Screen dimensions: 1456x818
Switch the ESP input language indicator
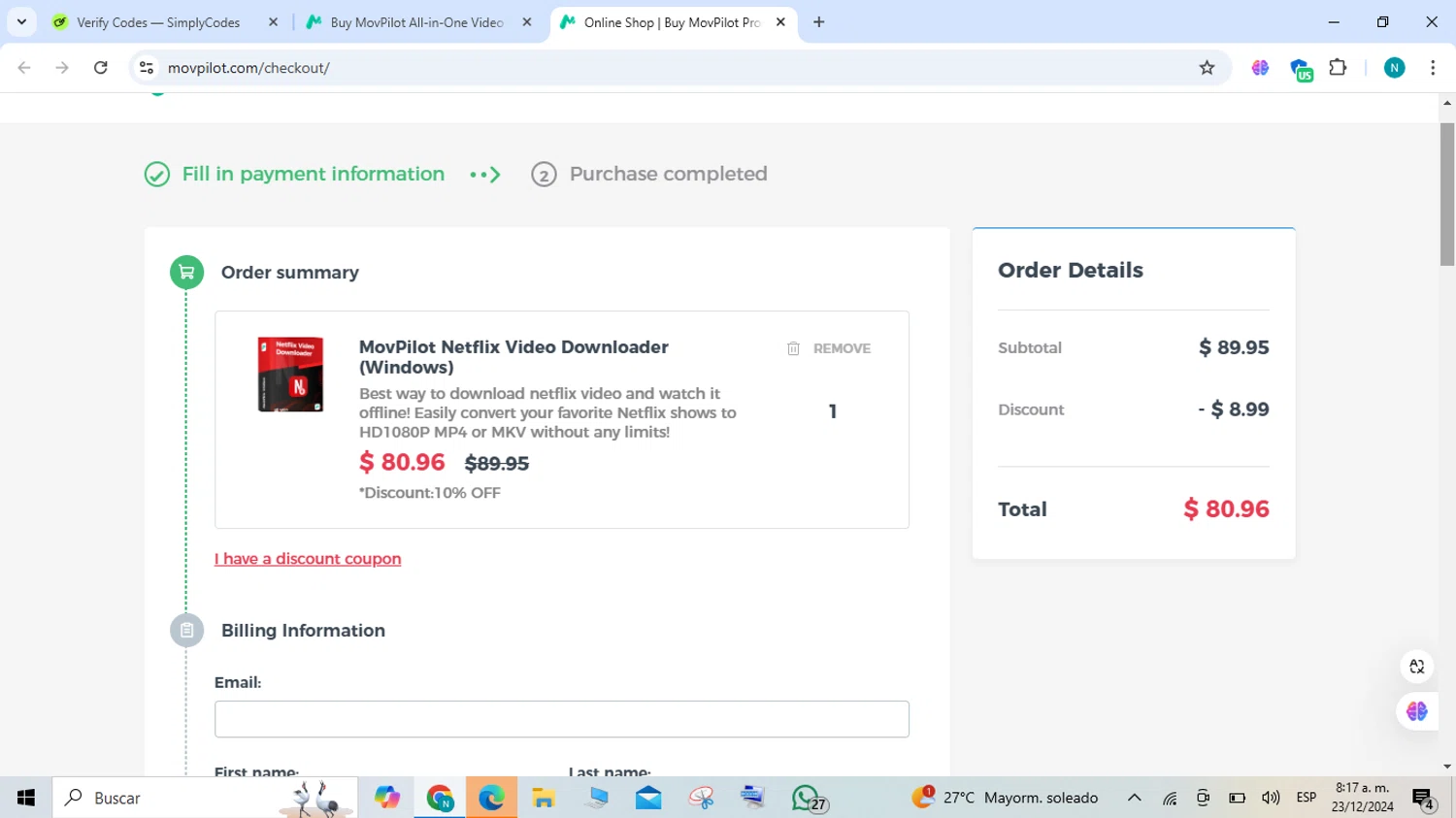[1307, 798]
